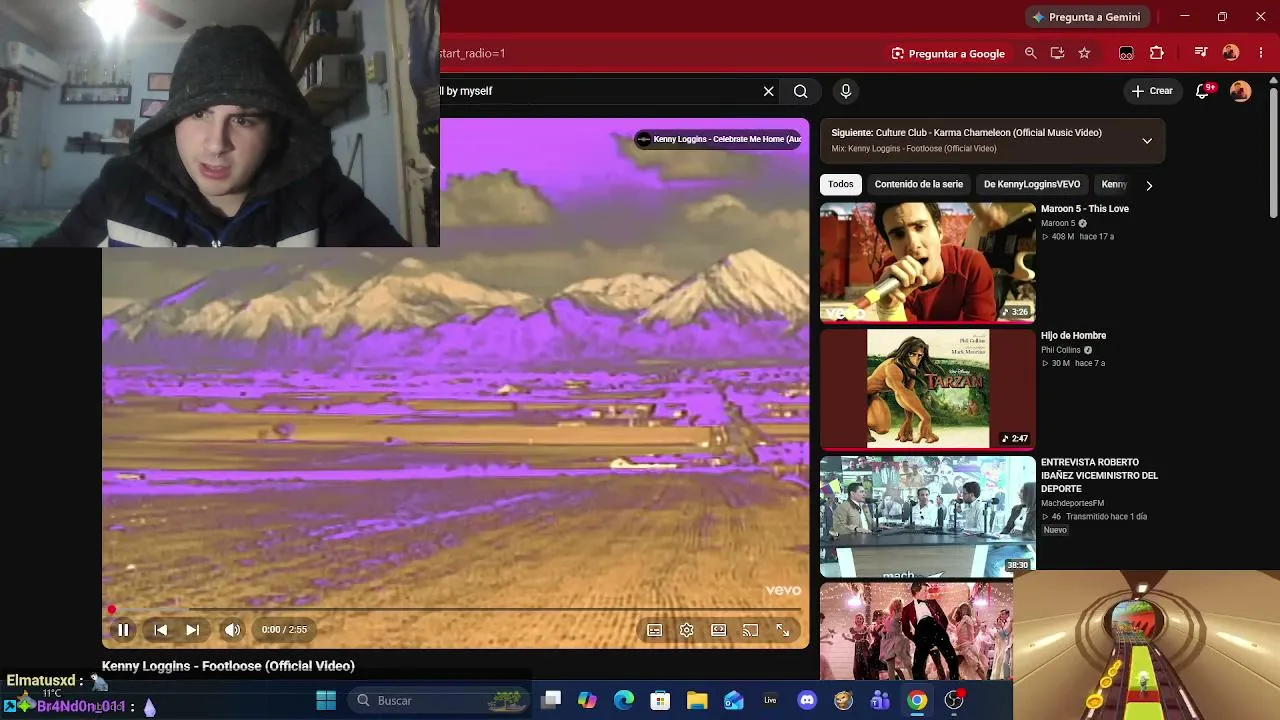
Task: Open Chrome zoom magnifier icon
Action: point(1031,53)
